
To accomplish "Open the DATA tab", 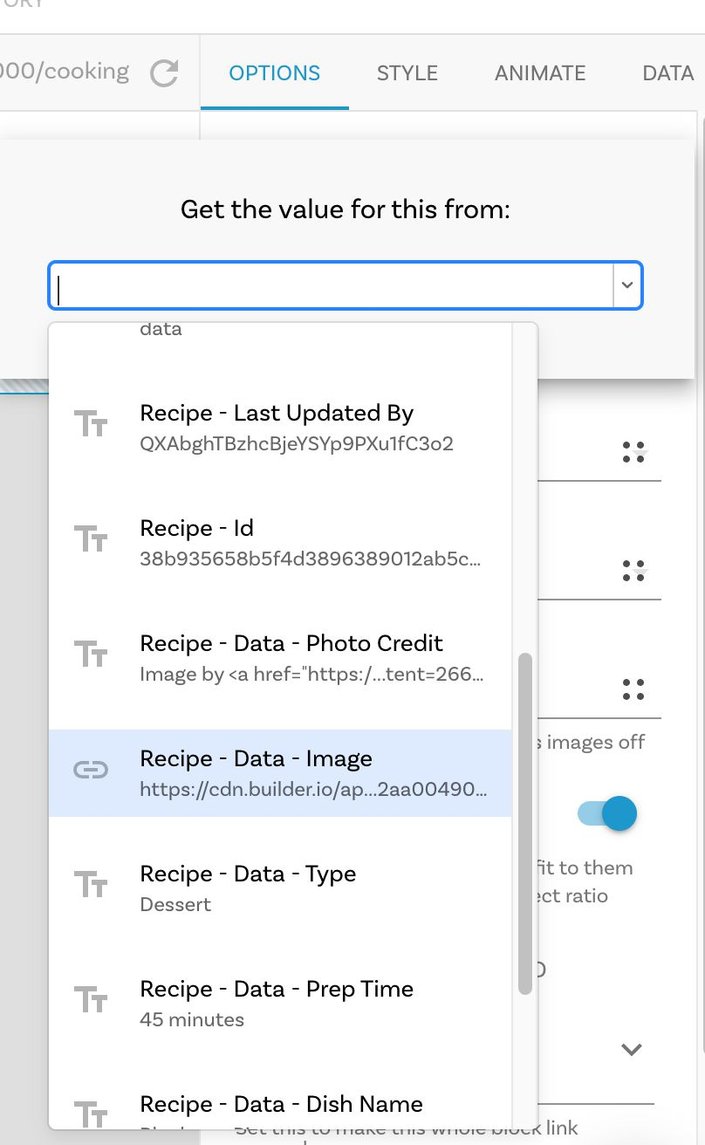I will [x=668, y=73].
